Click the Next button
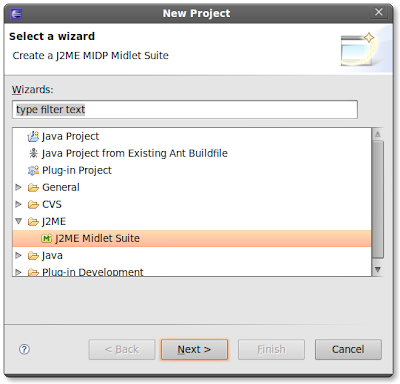400x384 pixels. coord(194,349)
